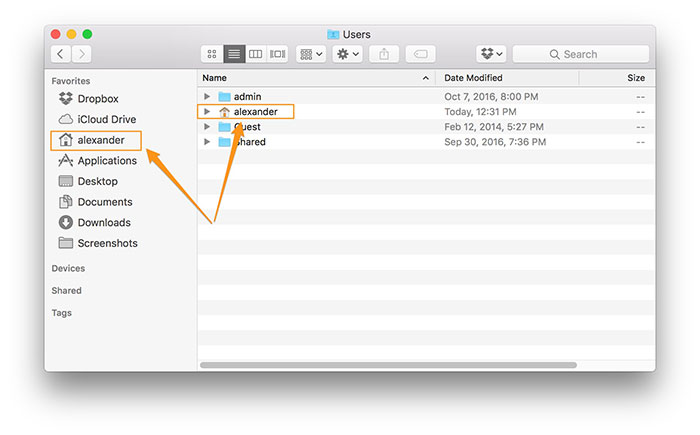Click the horizontal scrollbar at the bottom
Viewport: 700px width, 435px height.
(x=388, y=365)
